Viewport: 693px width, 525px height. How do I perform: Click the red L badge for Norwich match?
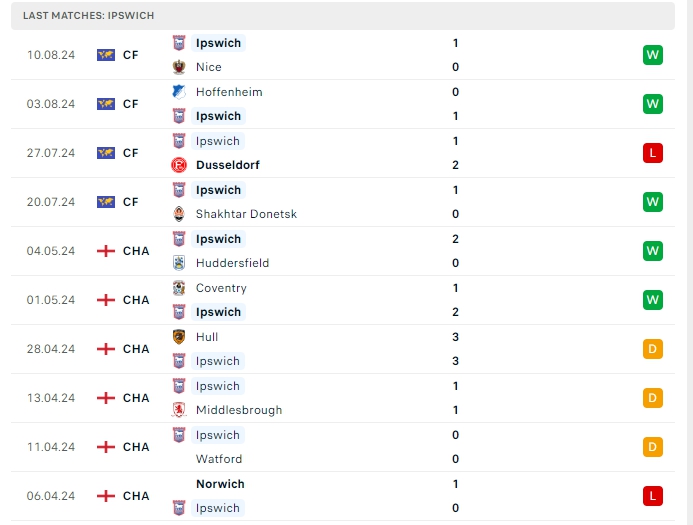(x=653, y=496)
